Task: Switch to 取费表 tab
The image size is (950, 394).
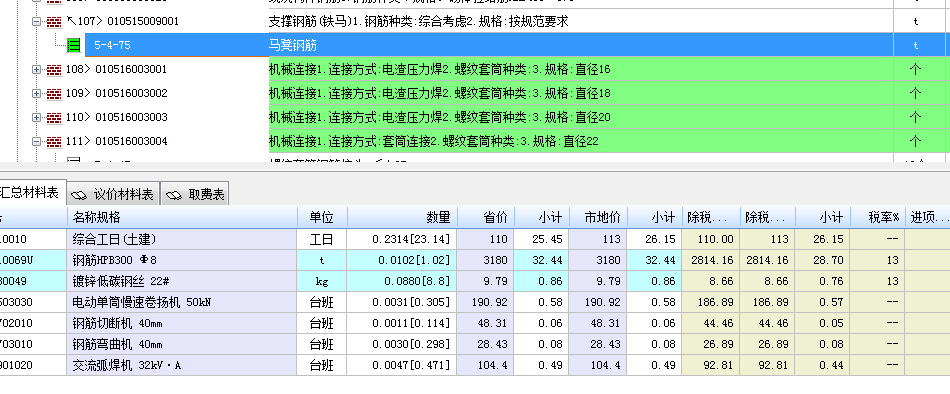Action: [x=194, y=195]
